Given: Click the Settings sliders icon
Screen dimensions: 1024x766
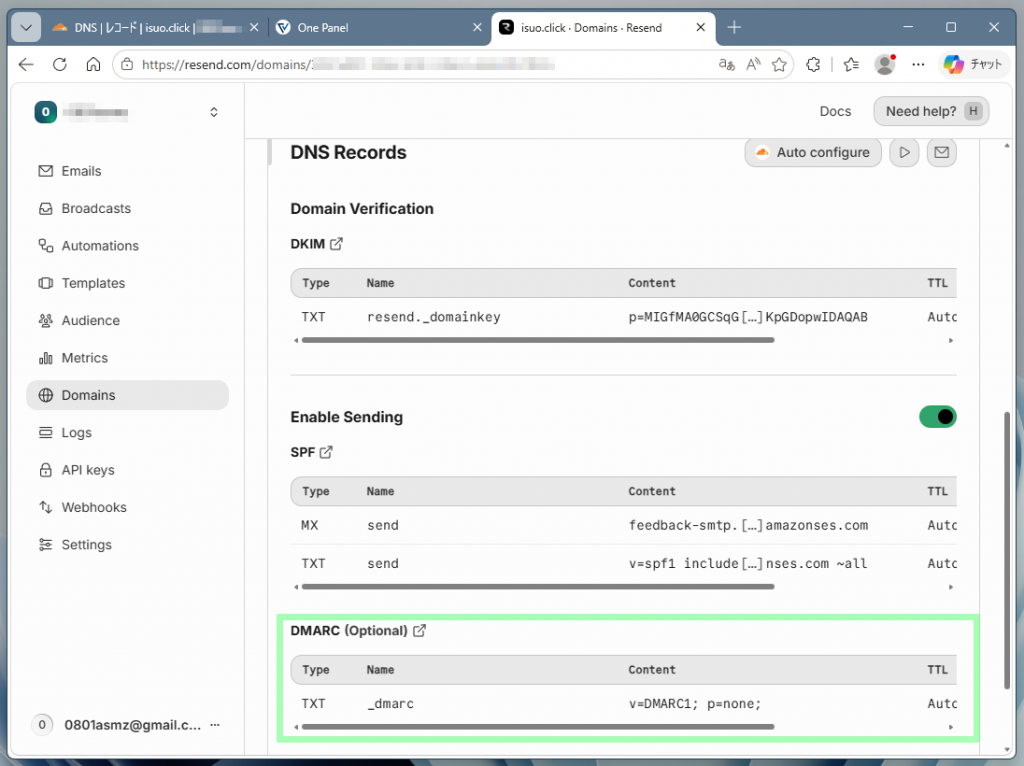Looking at the screenshot, I should (46, 545).
